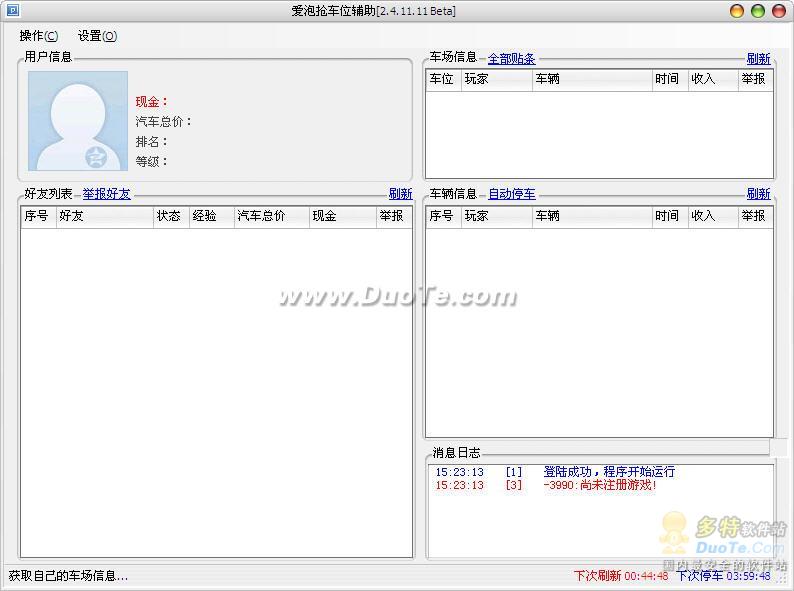The height and width of the screenshot is (591, 794).
Task: Sort 车辆信息 by 车辆 column
Action: tap(592, 217)
